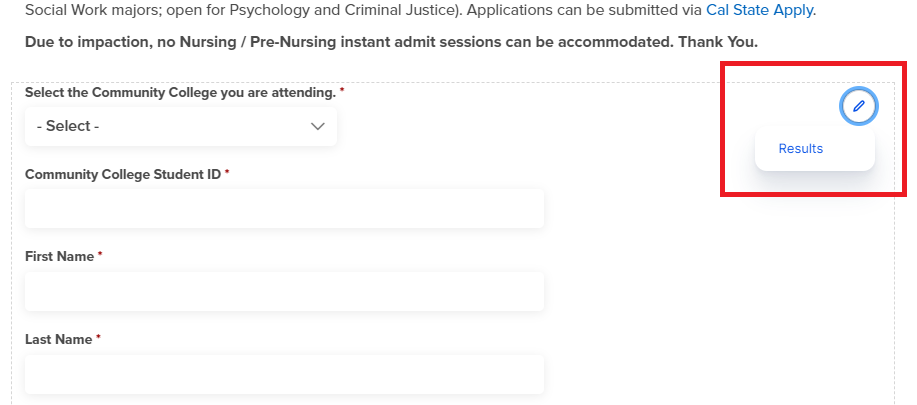
Task: Click the 'First Name' label text
Action: 59,256
